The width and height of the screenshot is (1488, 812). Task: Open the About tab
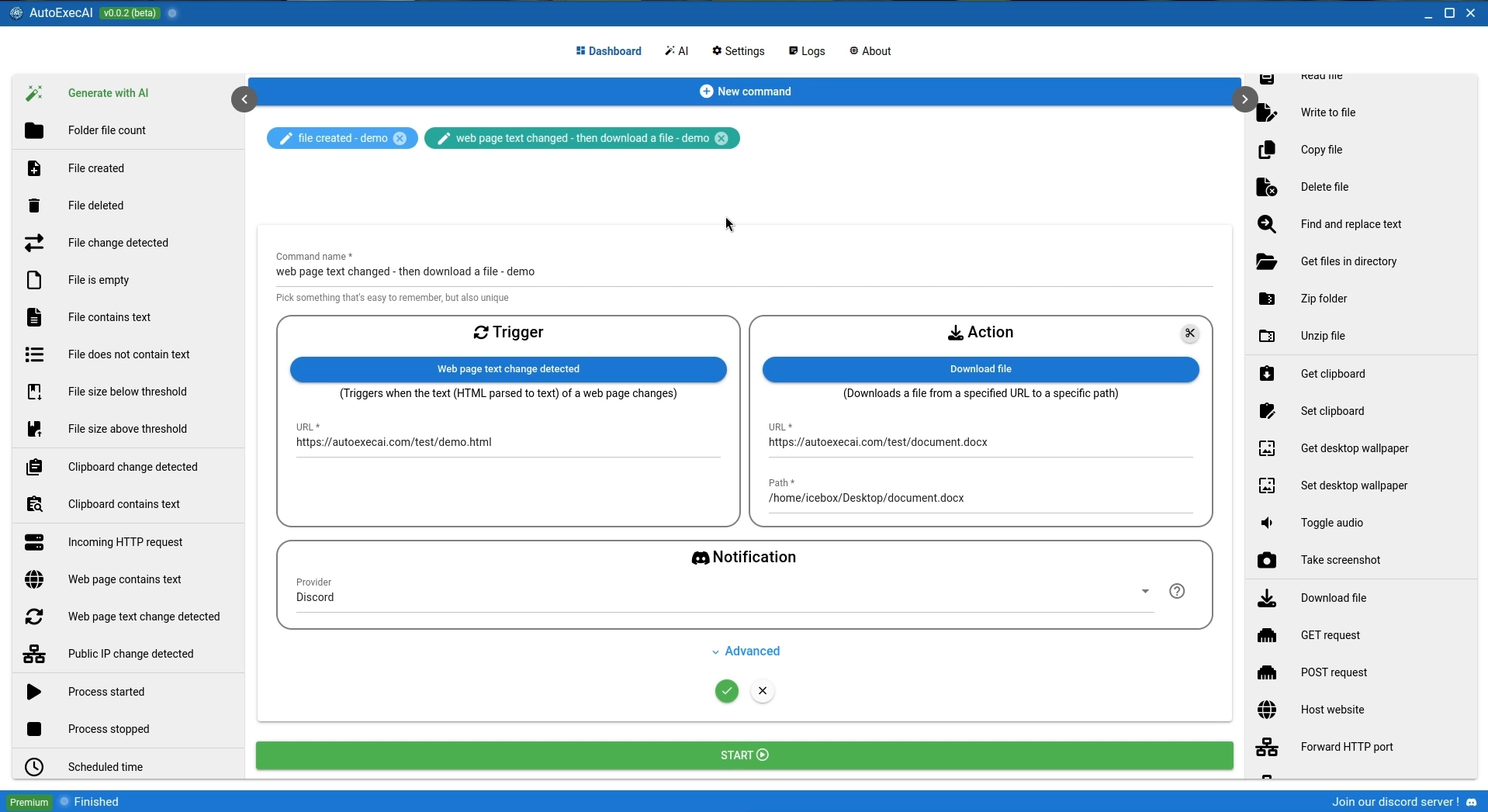(870, 51)
